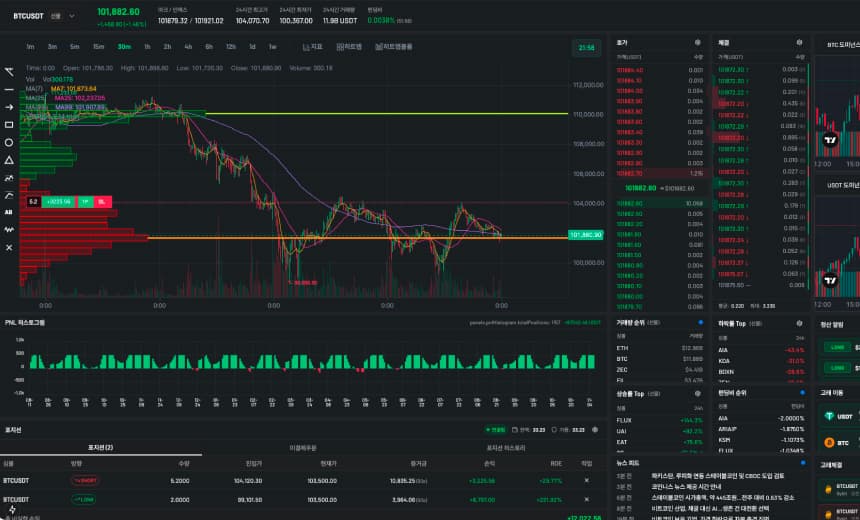Select the trend line drawing tool
The image size is (860, 520).
9,71
